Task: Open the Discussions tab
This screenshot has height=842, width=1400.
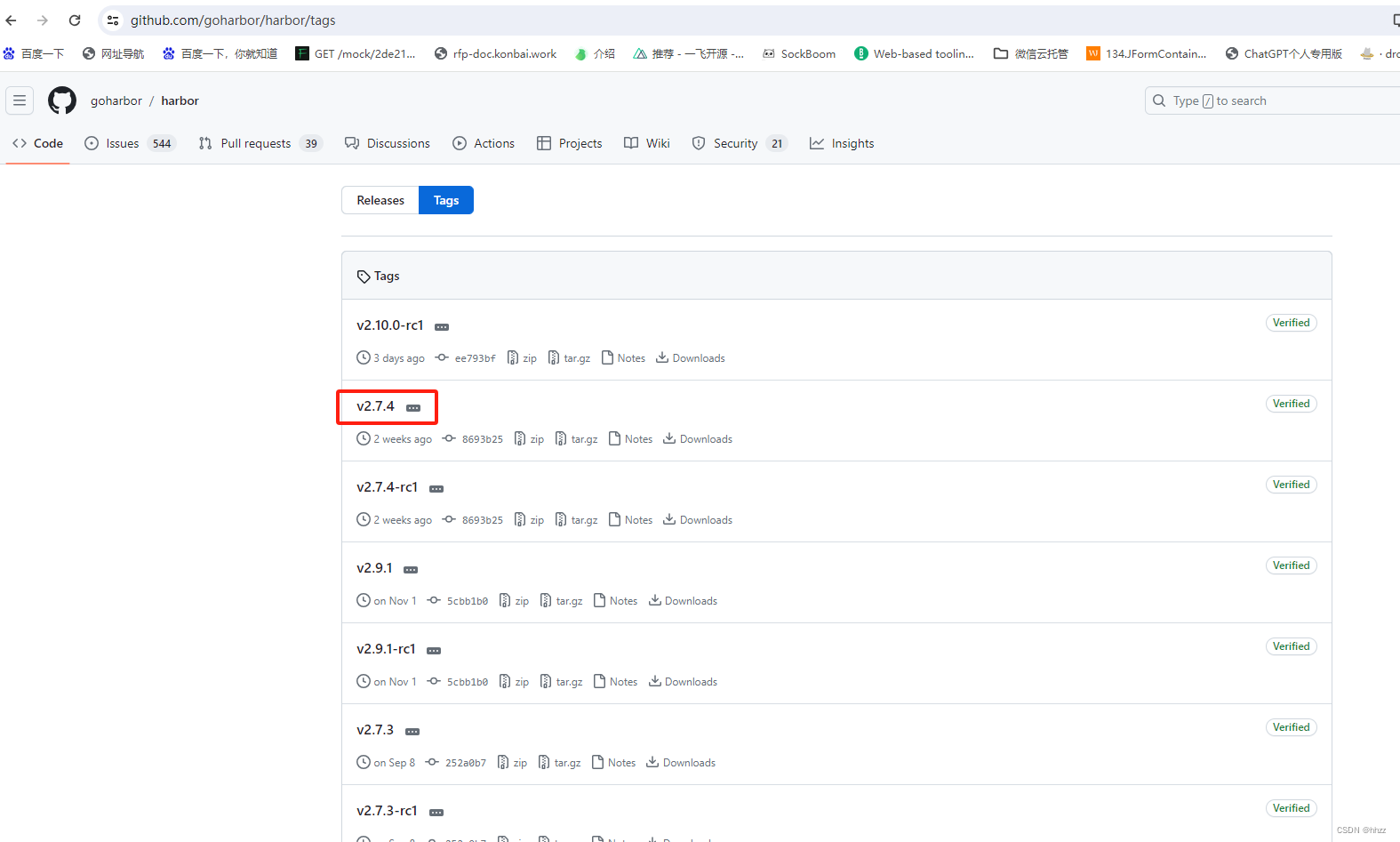Action: click(x=388, y=143)
